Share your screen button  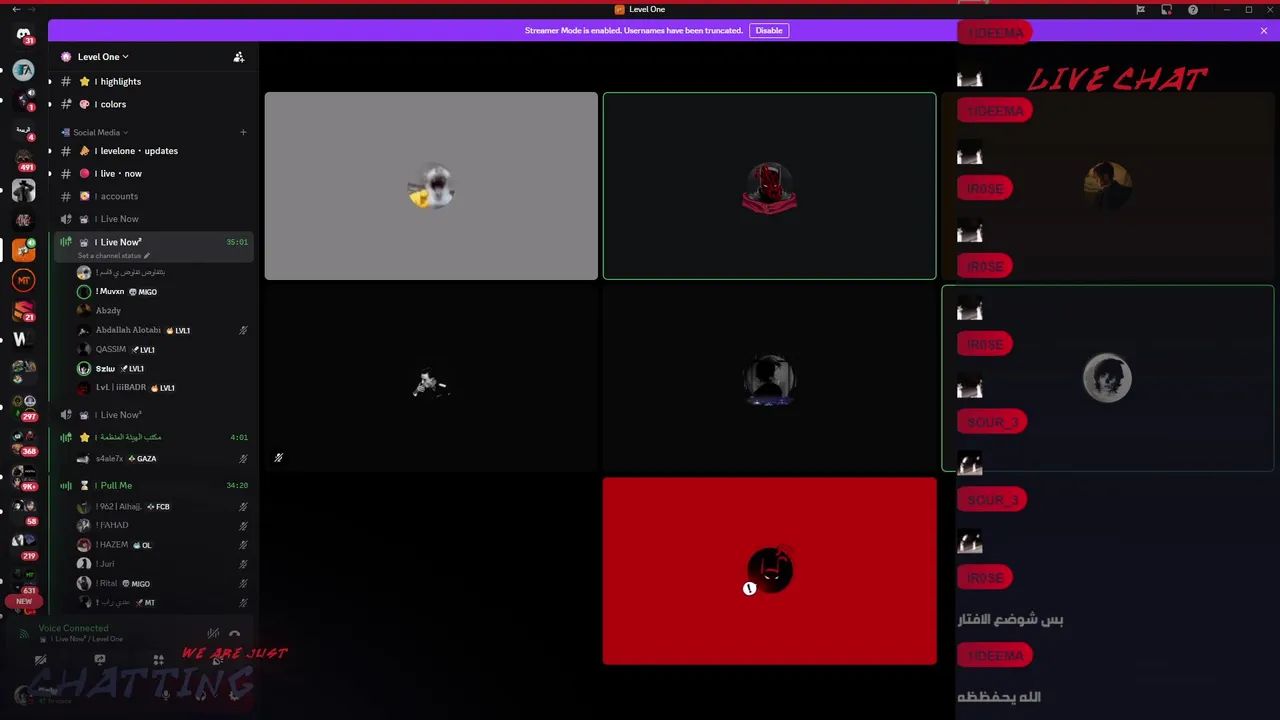point(100,660)
